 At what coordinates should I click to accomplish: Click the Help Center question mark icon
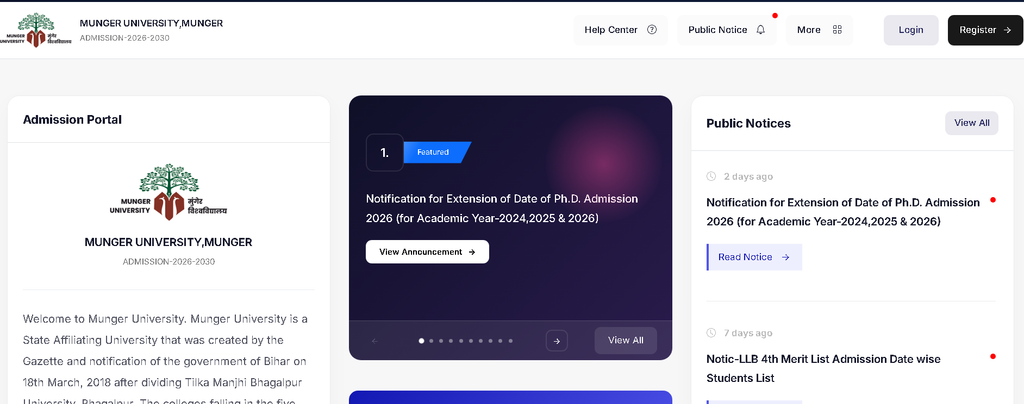652,29
